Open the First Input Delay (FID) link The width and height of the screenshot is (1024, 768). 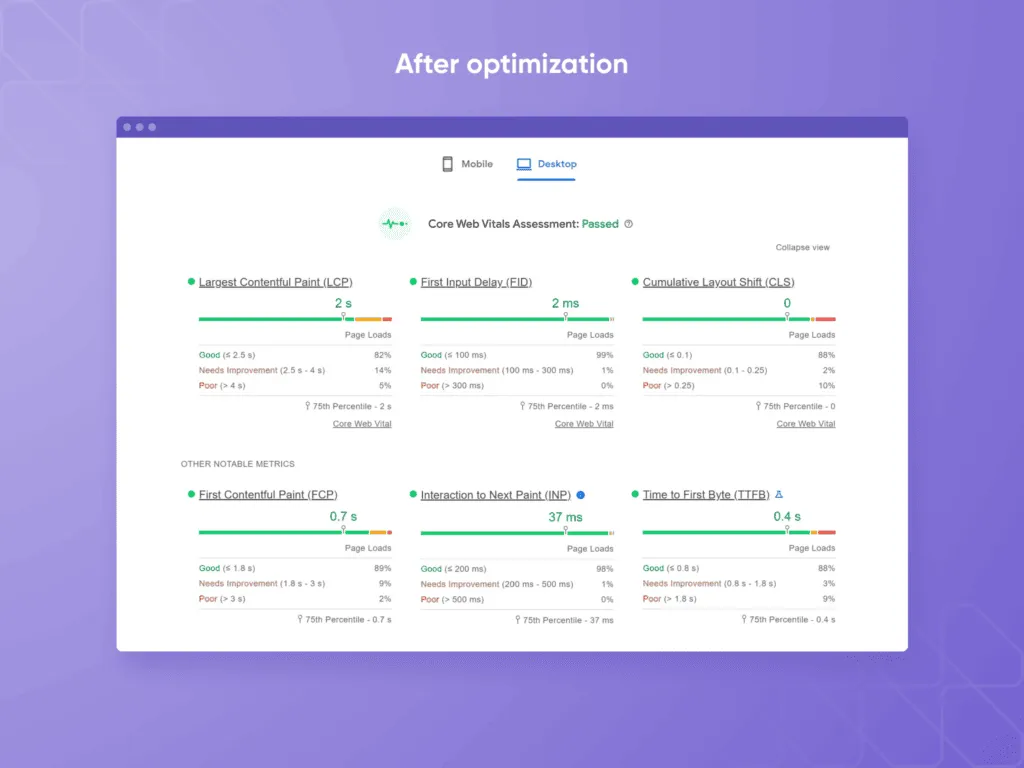(476, 282)
